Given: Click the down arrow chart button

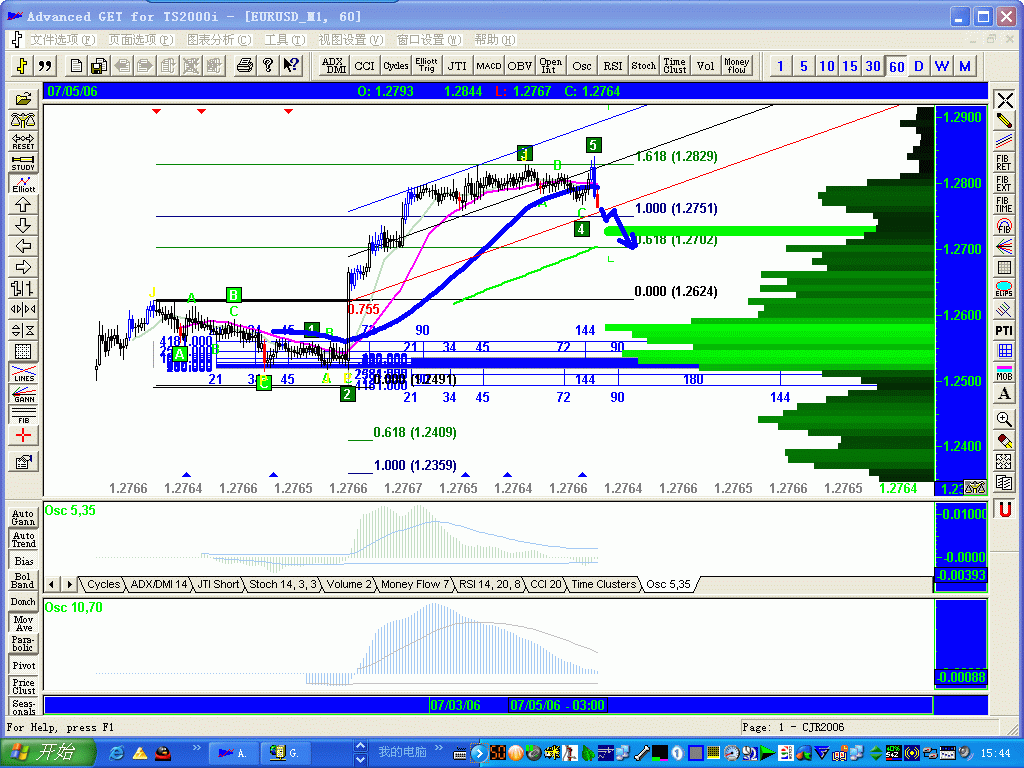Looking at the screenshot, I should [x=24, y=226].
